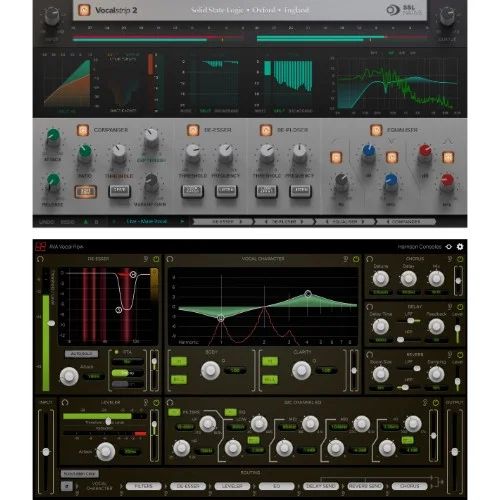Click the Drive button under Threshold
The width and height of the screenshot is (500, 500).
click(x=119, y=191)
